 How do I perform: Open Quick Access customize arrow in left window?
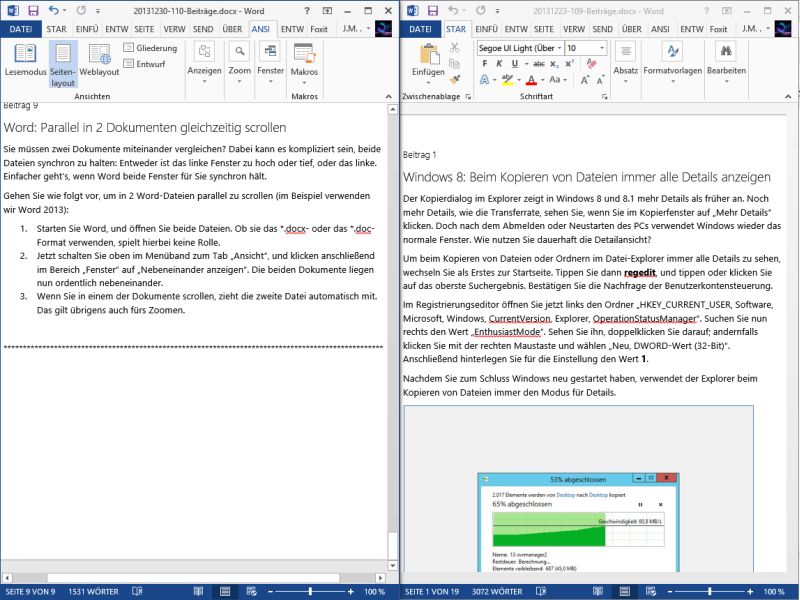point(97,11)
